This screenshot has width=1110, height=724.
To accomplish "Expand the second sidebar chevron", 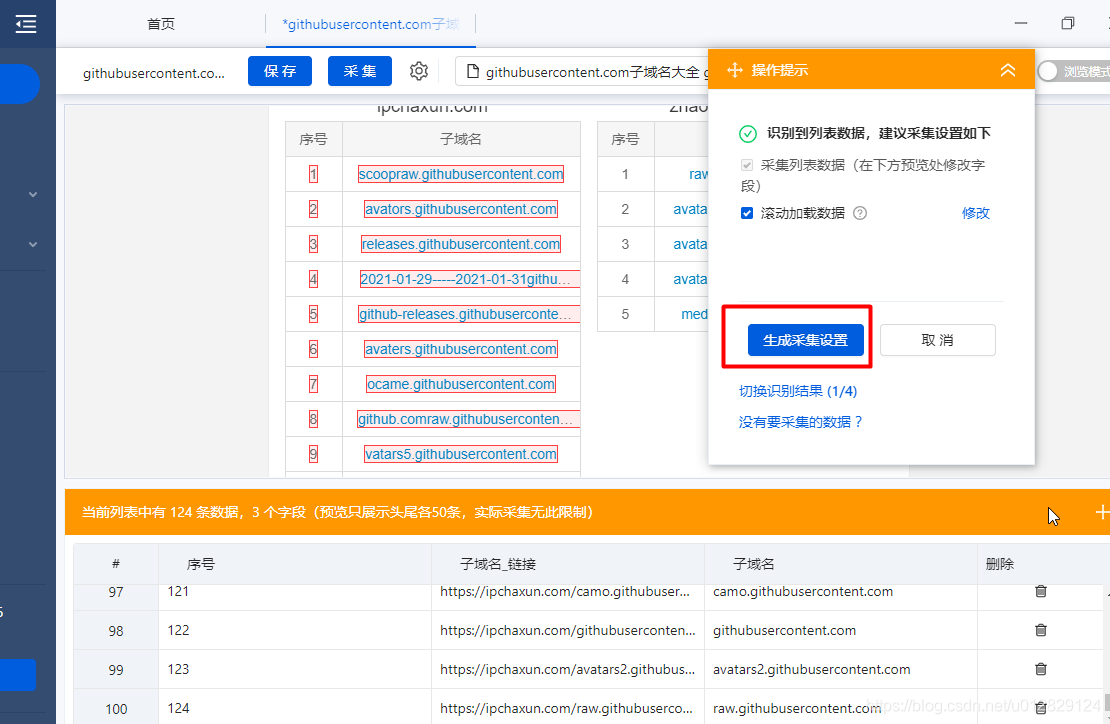I will click(33, 244).
